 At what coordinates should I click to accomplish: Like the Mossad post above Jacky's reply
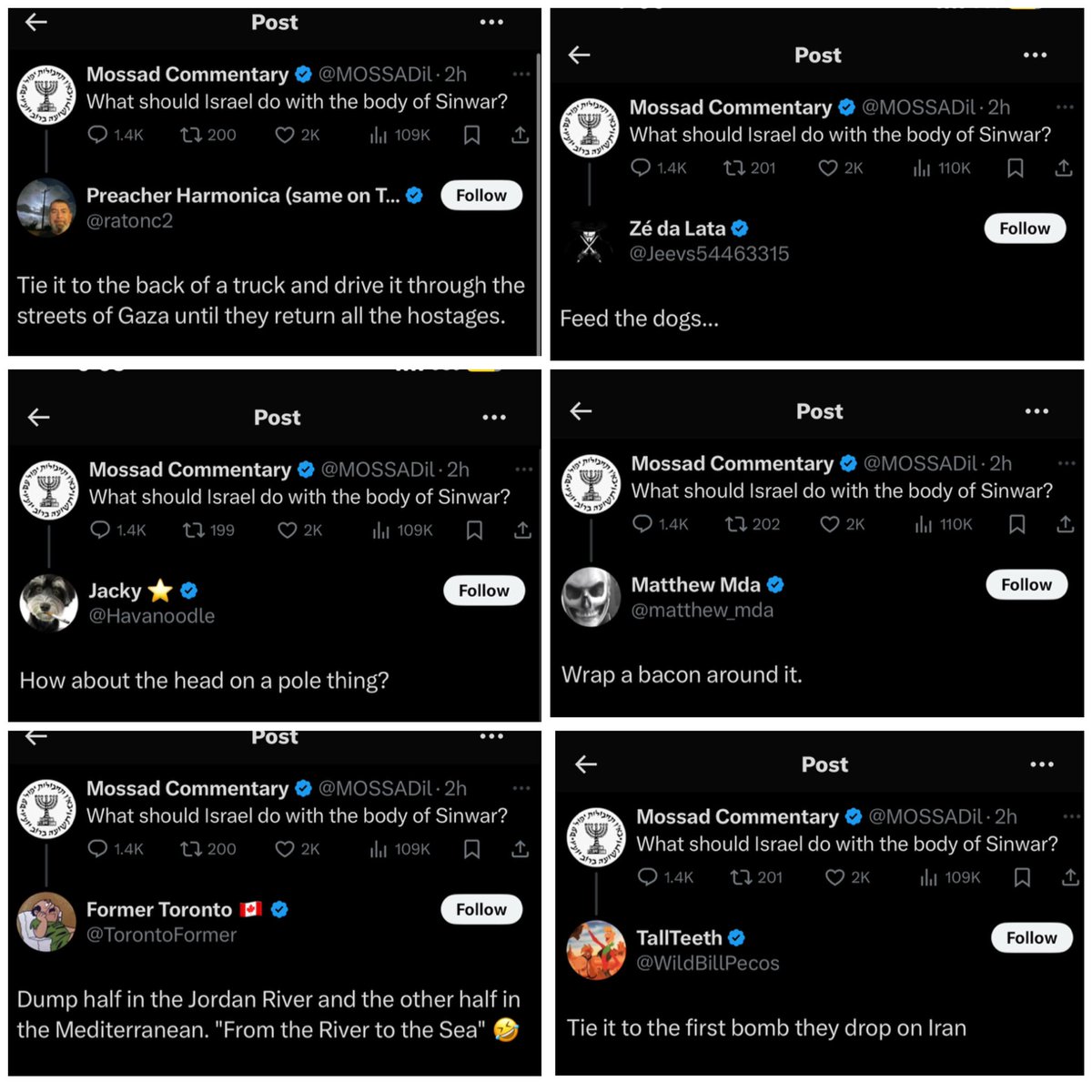coord(288,531)
